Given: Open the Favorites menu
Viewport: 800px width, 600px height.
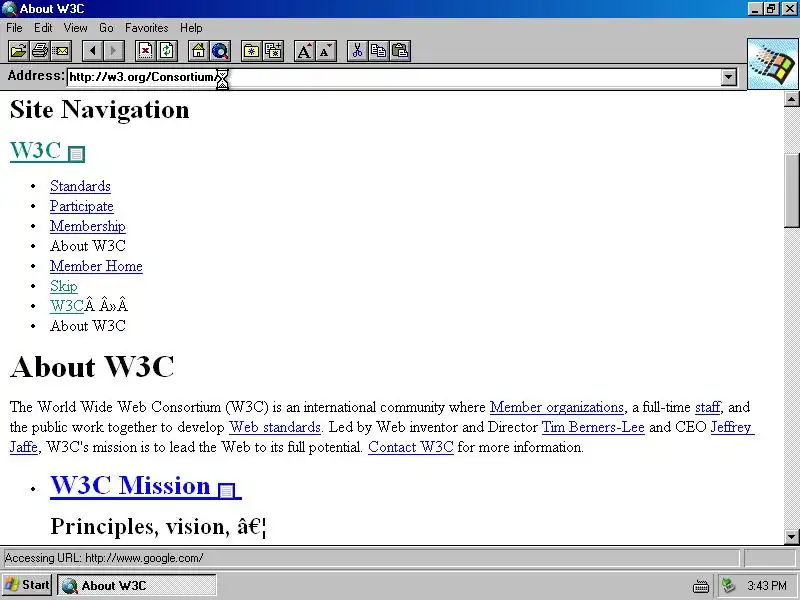Looking at the screenshot, I should 147,28.
